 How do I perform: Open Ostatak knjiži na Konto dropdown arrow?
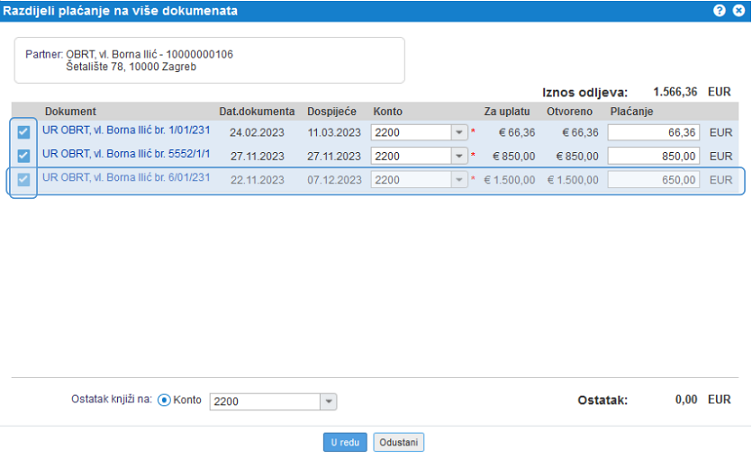329,401
